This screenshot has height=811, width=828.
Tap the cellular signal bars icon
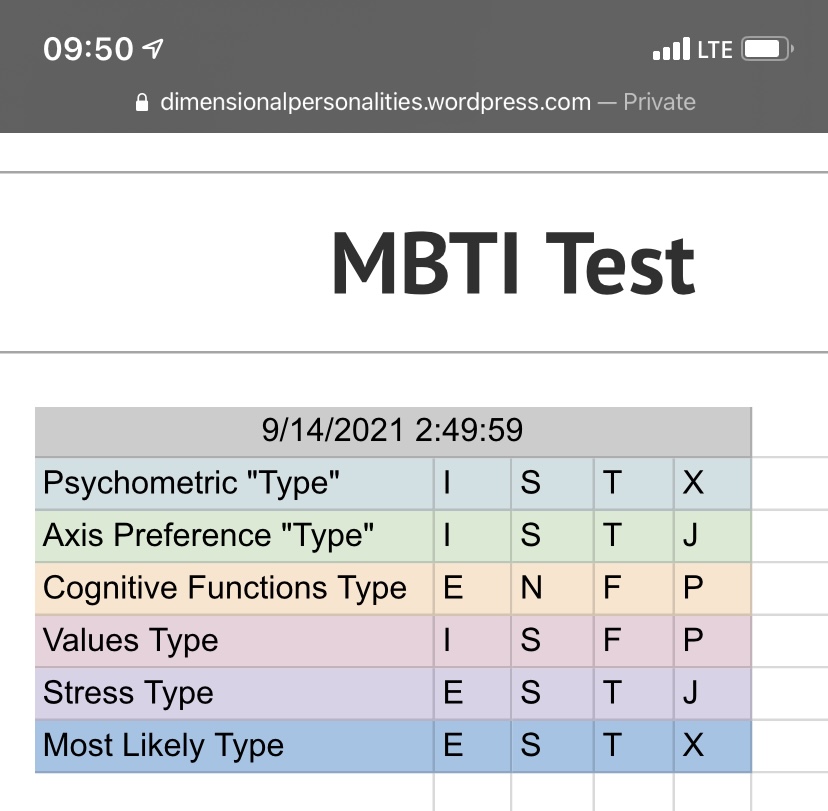click(671, 49)
